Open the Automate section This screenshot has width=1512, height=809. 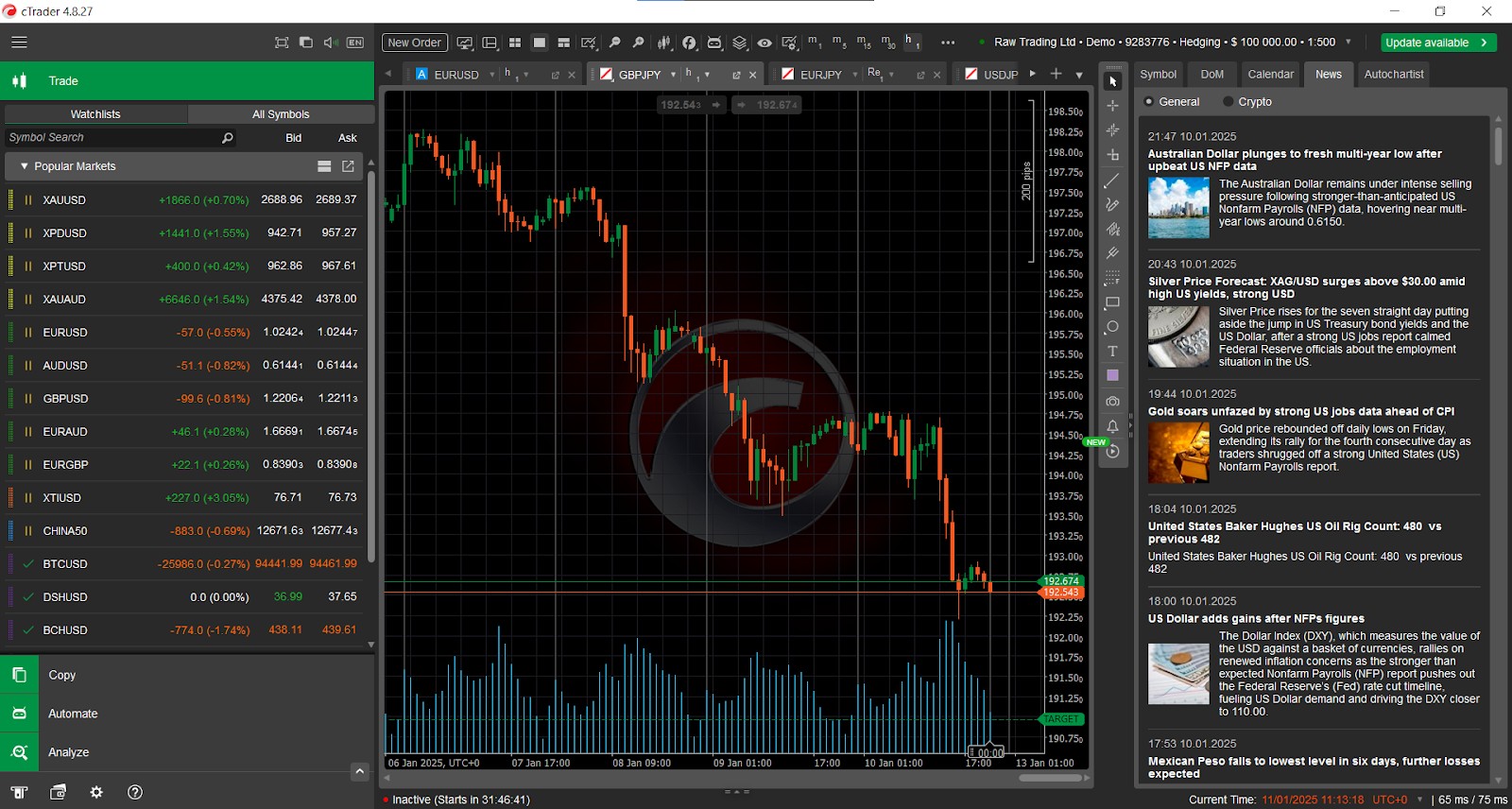[187, 714]
